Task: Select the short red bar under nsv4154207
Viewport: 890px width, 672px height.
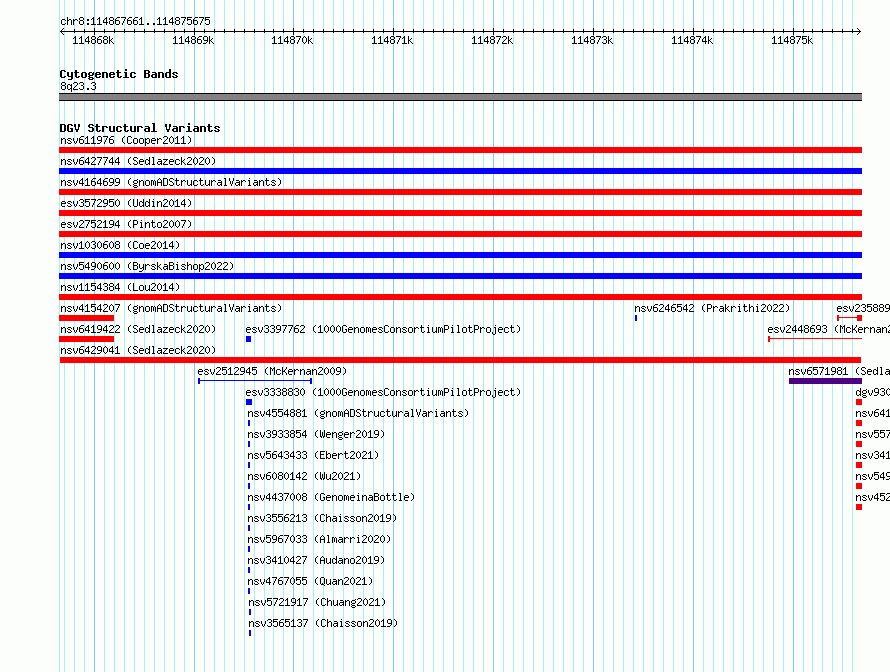Action: tap(86, 318)
